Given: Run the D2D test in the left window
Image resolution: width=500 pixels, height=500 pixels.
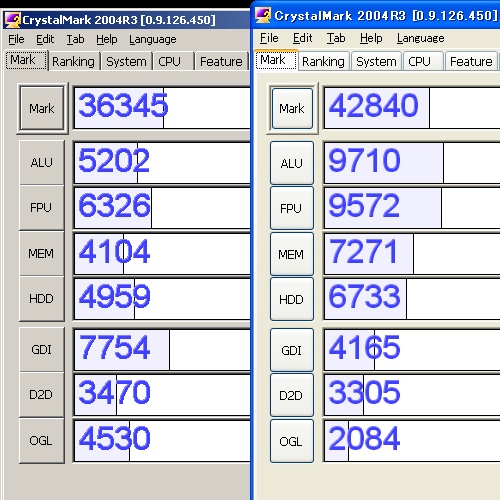Looking at the screenshot, I should click(42, 395).
